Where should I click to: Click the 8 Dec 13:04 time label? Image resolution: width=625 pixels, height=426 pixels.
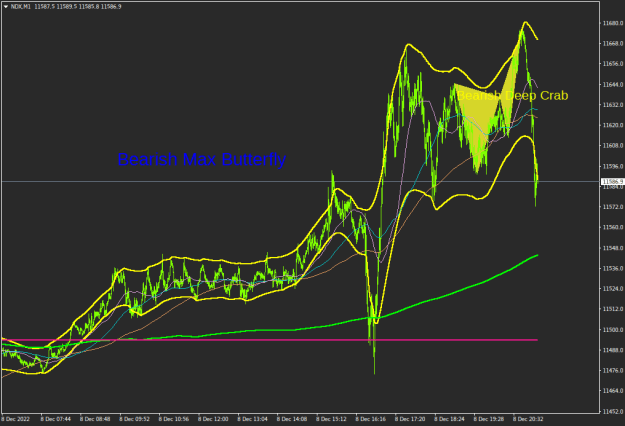[x=253, y=419]
